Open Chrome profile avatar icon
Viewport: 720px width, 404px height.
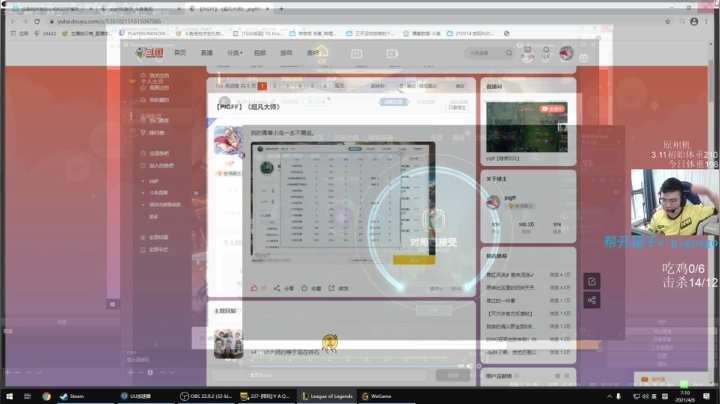(694, 22)
